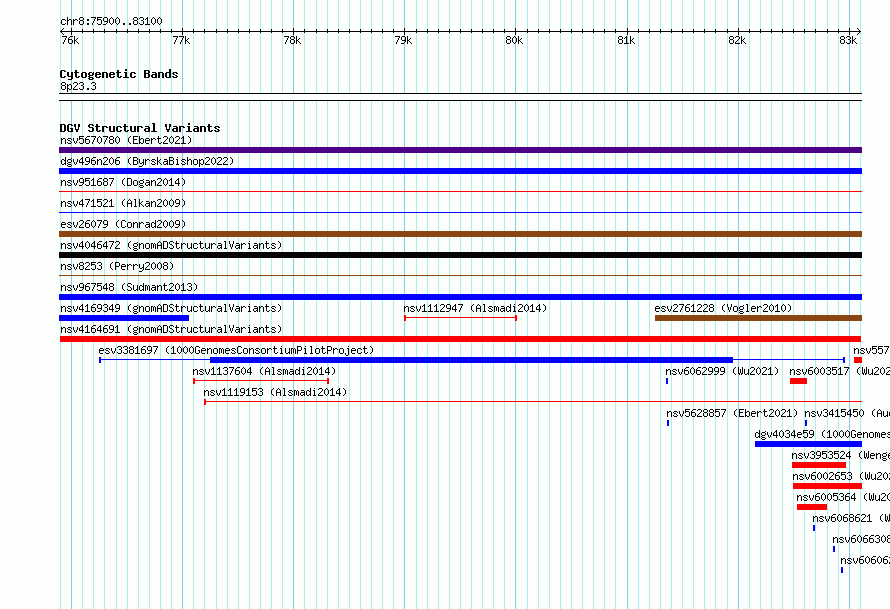Open variant label nsv8253 (Perry2008)

tap(117, 266)
